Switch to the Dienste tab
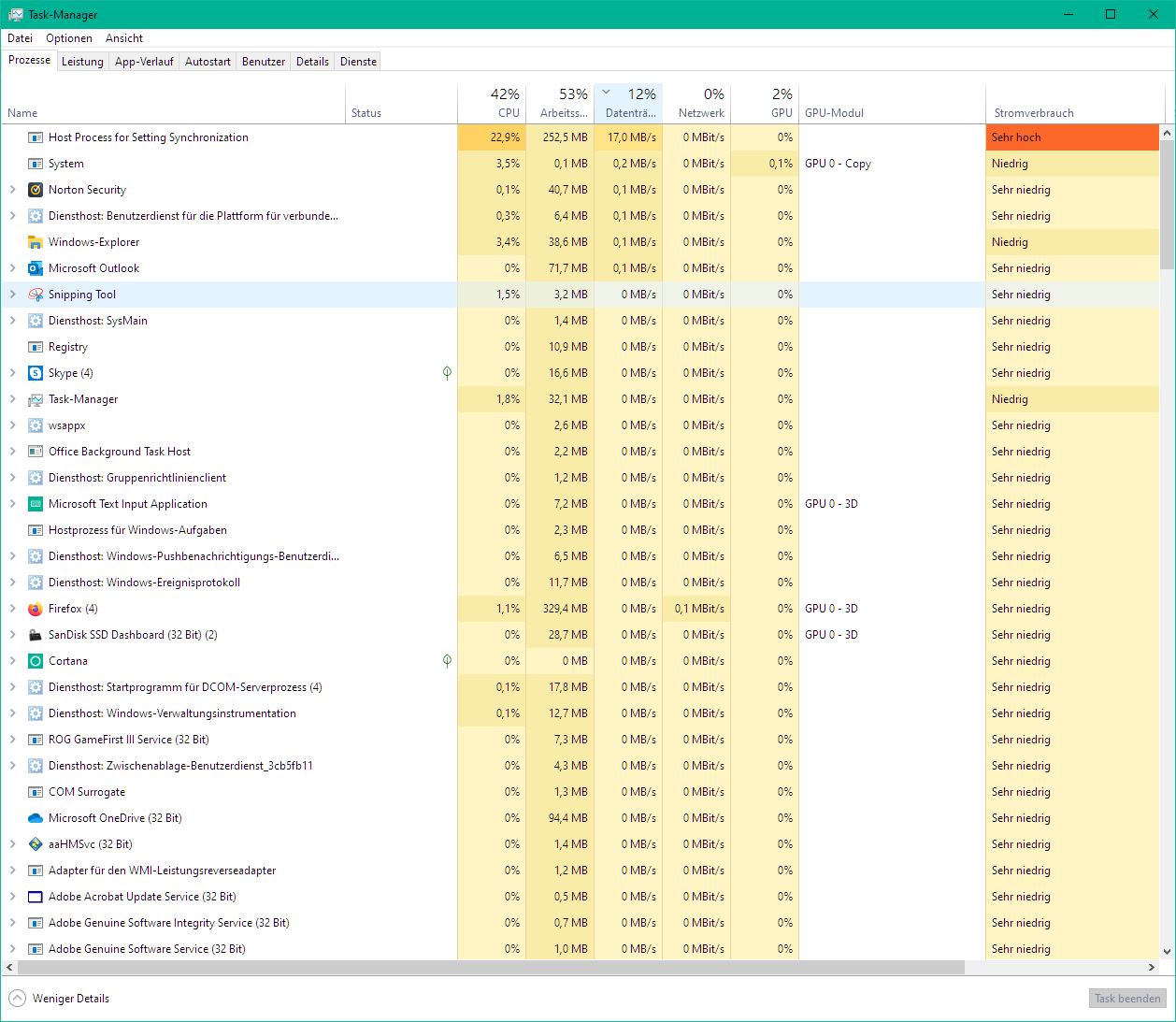This screenshot has height=1022, width=1176. [x=359, y=62]
